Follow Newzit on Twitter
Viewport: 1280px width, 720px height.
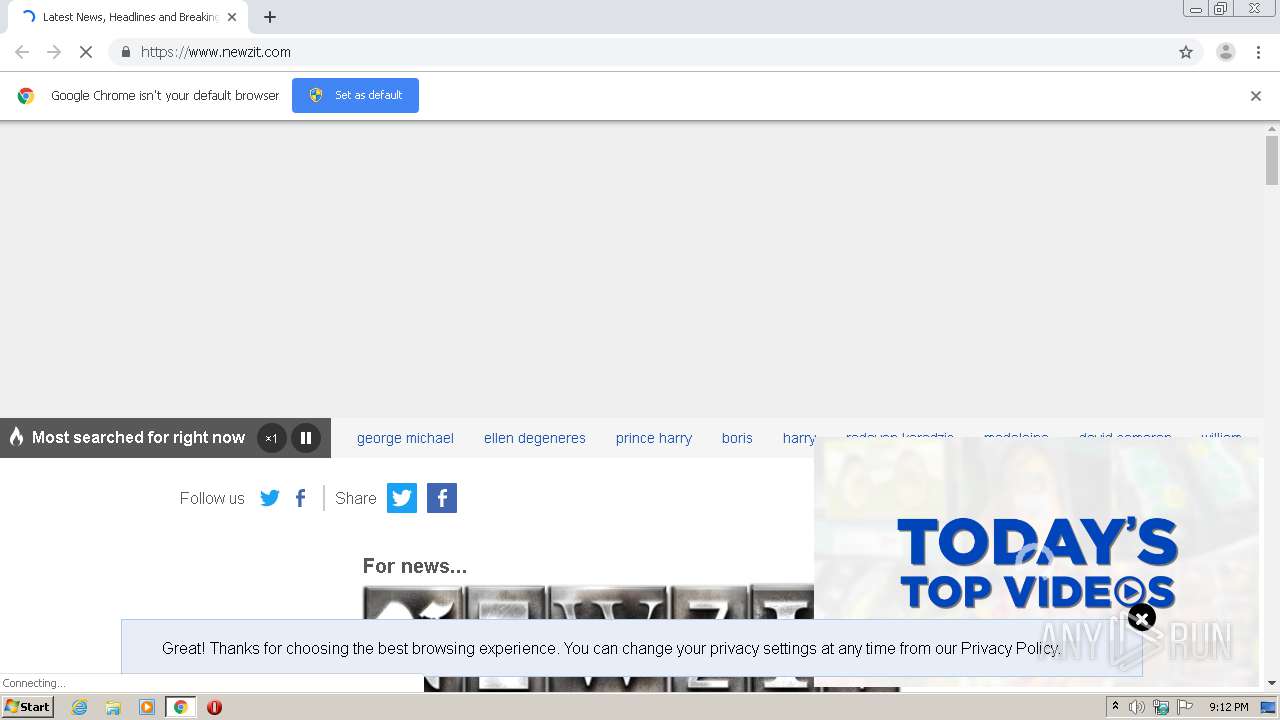[x=270, y=498]
